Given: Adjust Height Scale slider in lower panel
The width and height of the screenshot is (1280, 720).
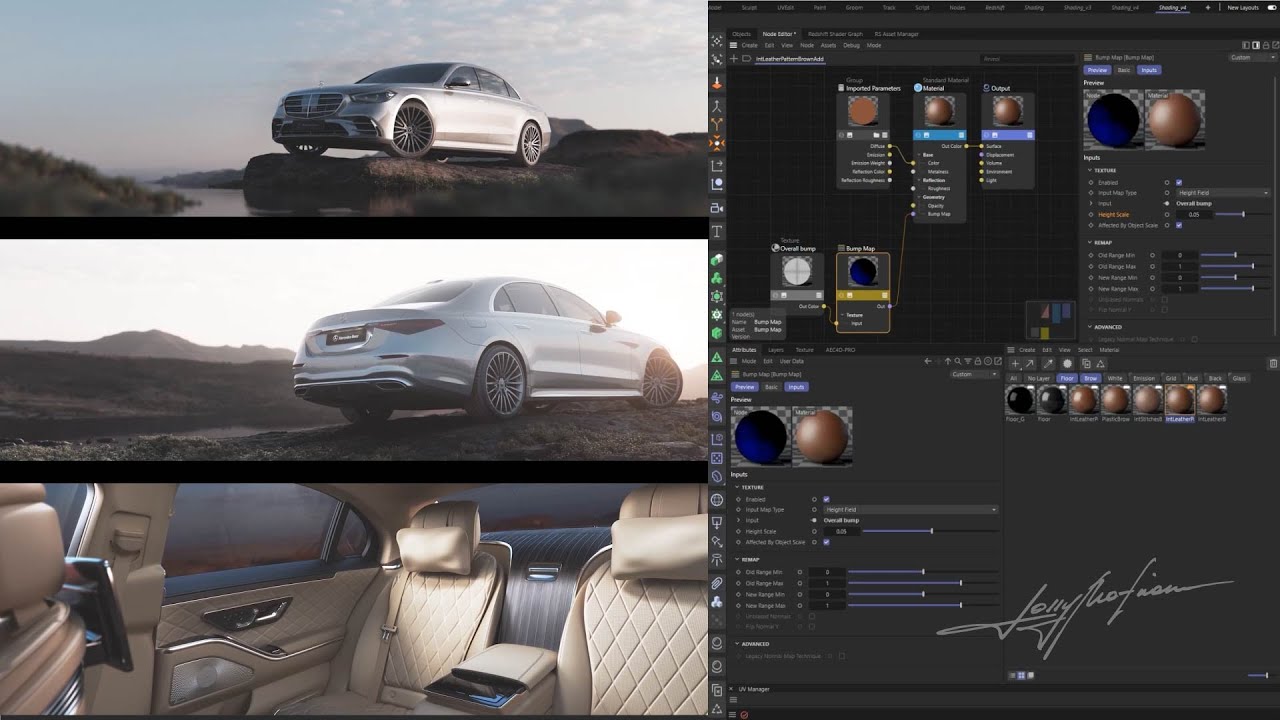Looking at the screenshot, I should click(x=930, y=531).
